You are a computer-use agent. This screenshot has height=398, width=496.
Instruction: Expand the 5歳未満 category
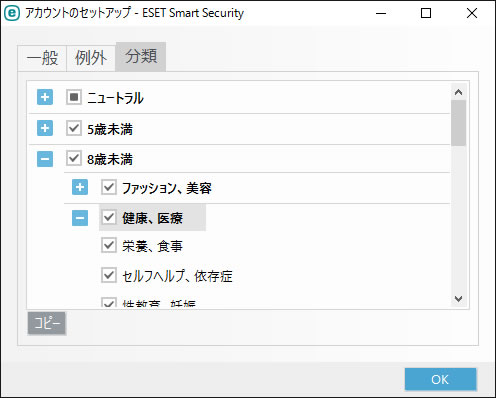point(45,128)
